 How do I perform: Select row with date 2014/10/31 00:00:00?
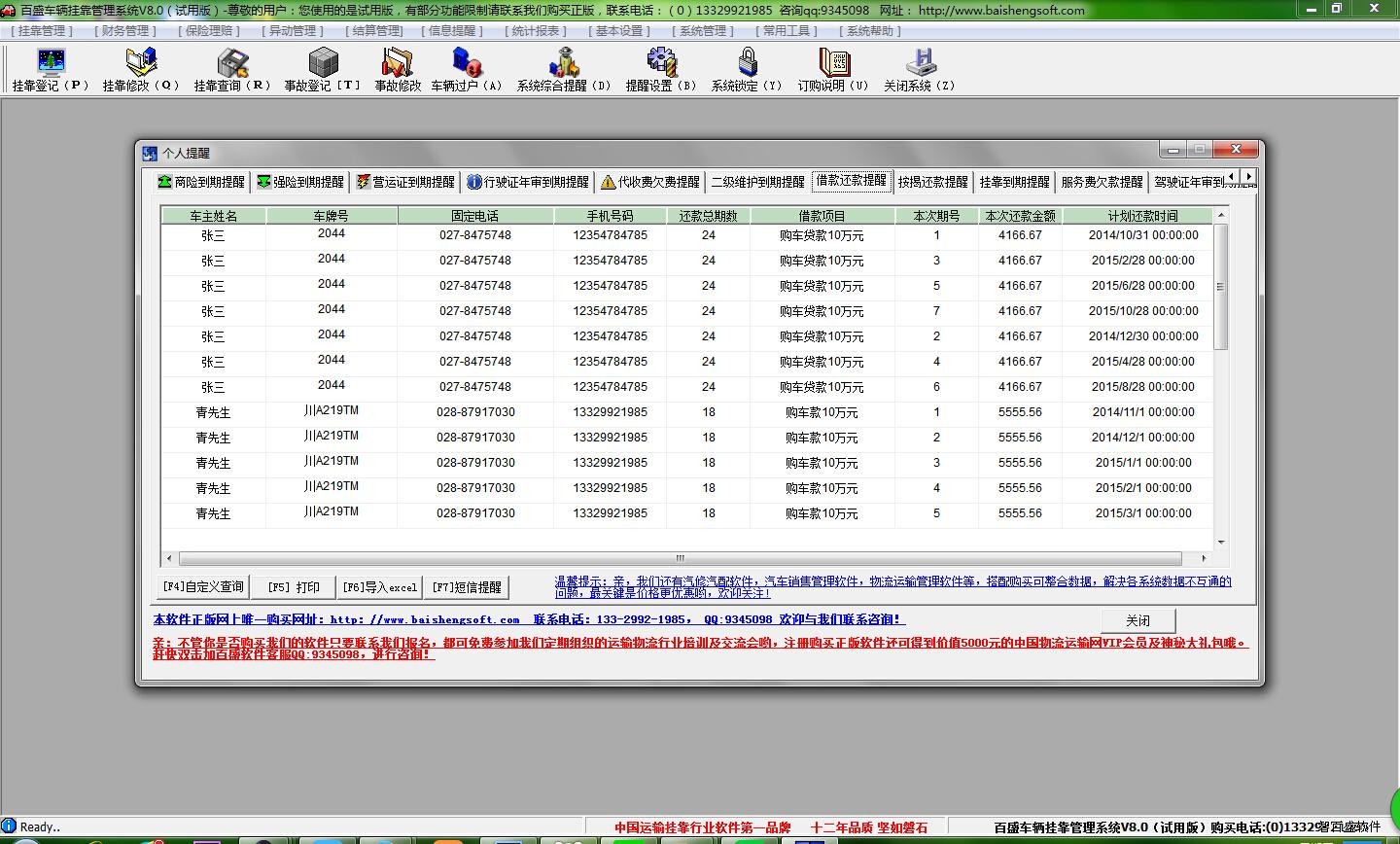pos(687,235)
